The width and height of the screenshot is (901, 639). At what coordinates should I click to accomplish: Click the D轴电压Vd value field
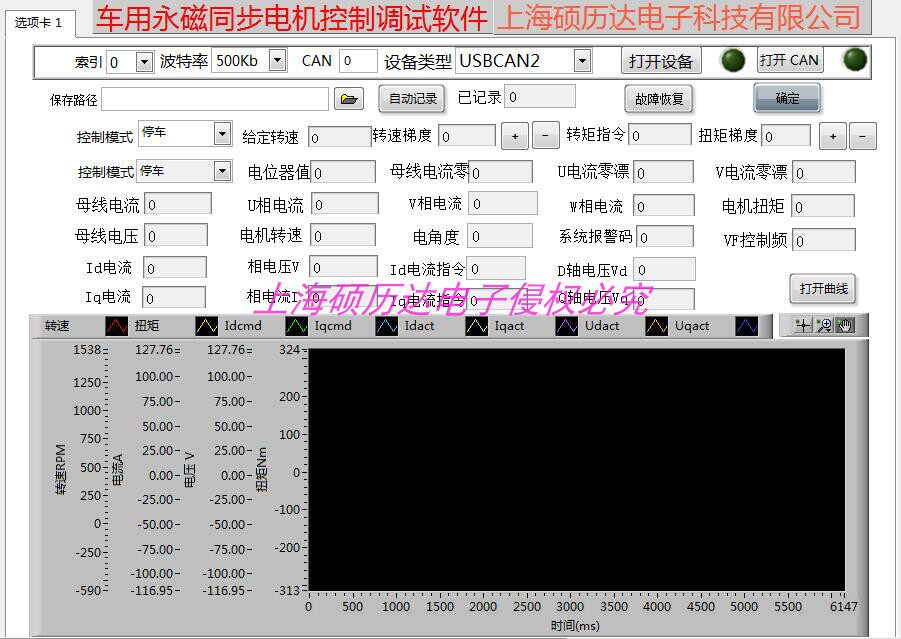665,269
